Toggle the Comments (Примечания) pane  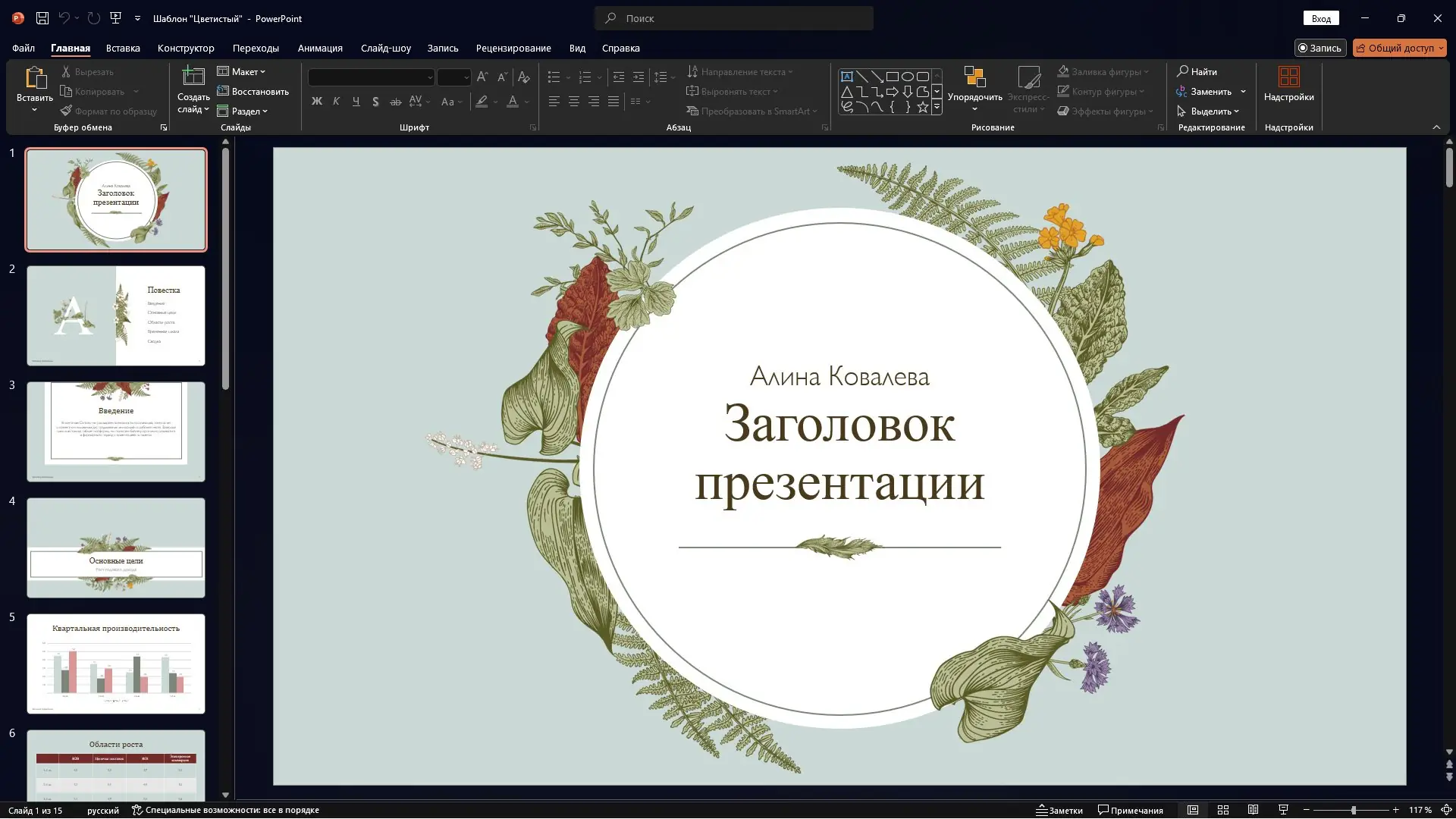pos(1130,810)
